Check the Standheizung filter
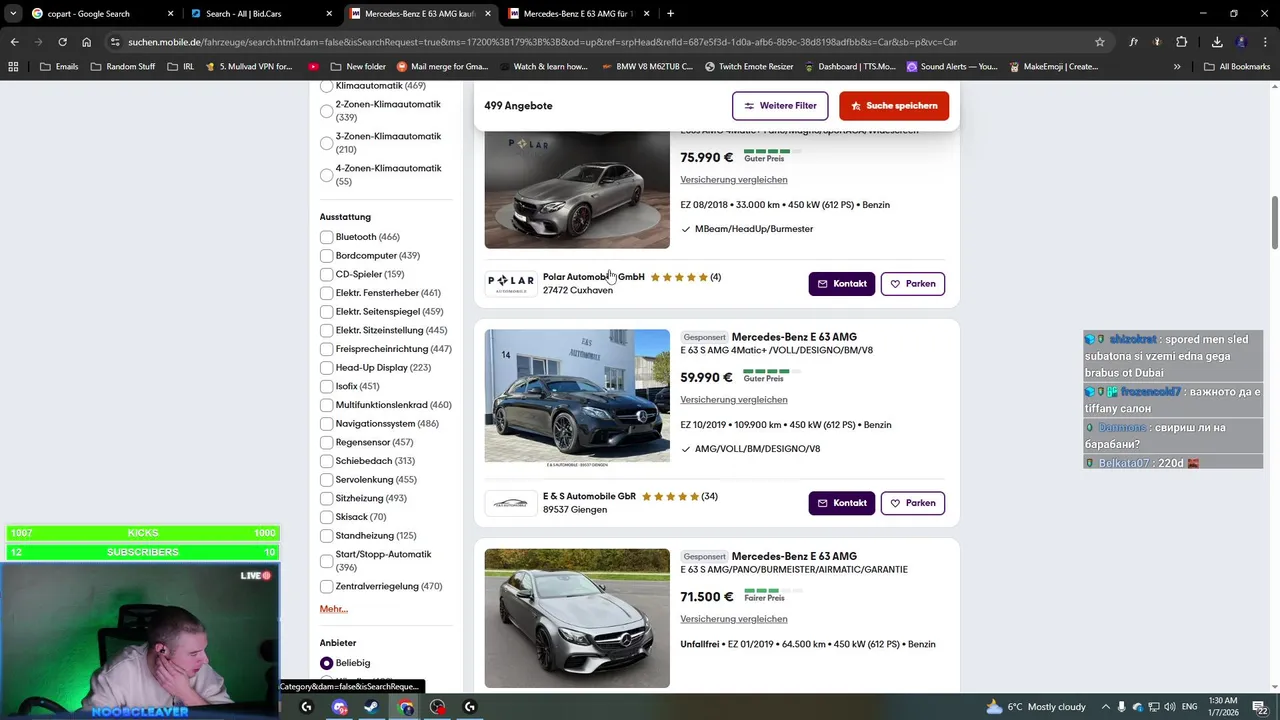Image resolution: width=1280 pixels, height=720 pixels. (x=326, y=536)
